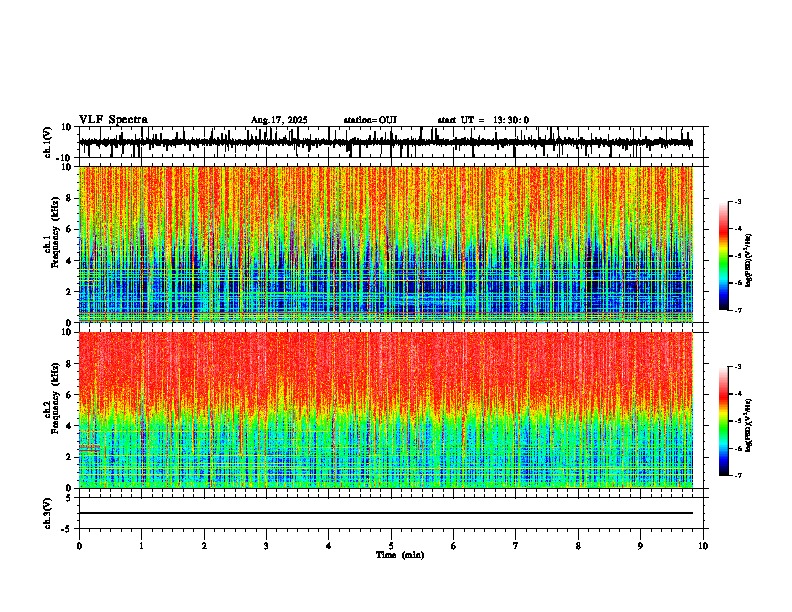Click the ch.2 color bar log(PSD) unit label
Viewport: 792px width, 612px height.
(748, 425)
